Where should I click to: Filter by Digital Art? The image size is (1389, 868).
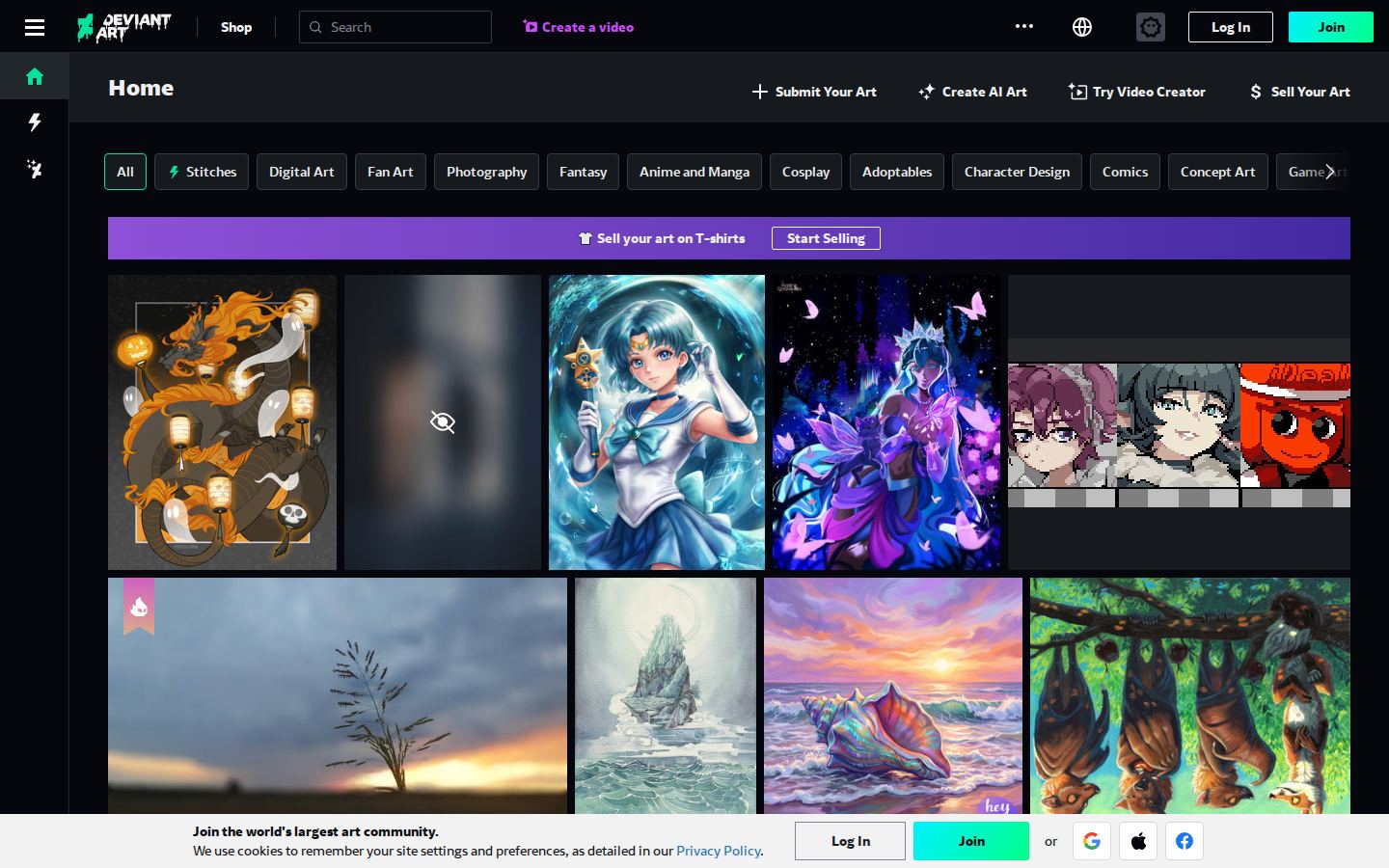(x=302, y=172)
